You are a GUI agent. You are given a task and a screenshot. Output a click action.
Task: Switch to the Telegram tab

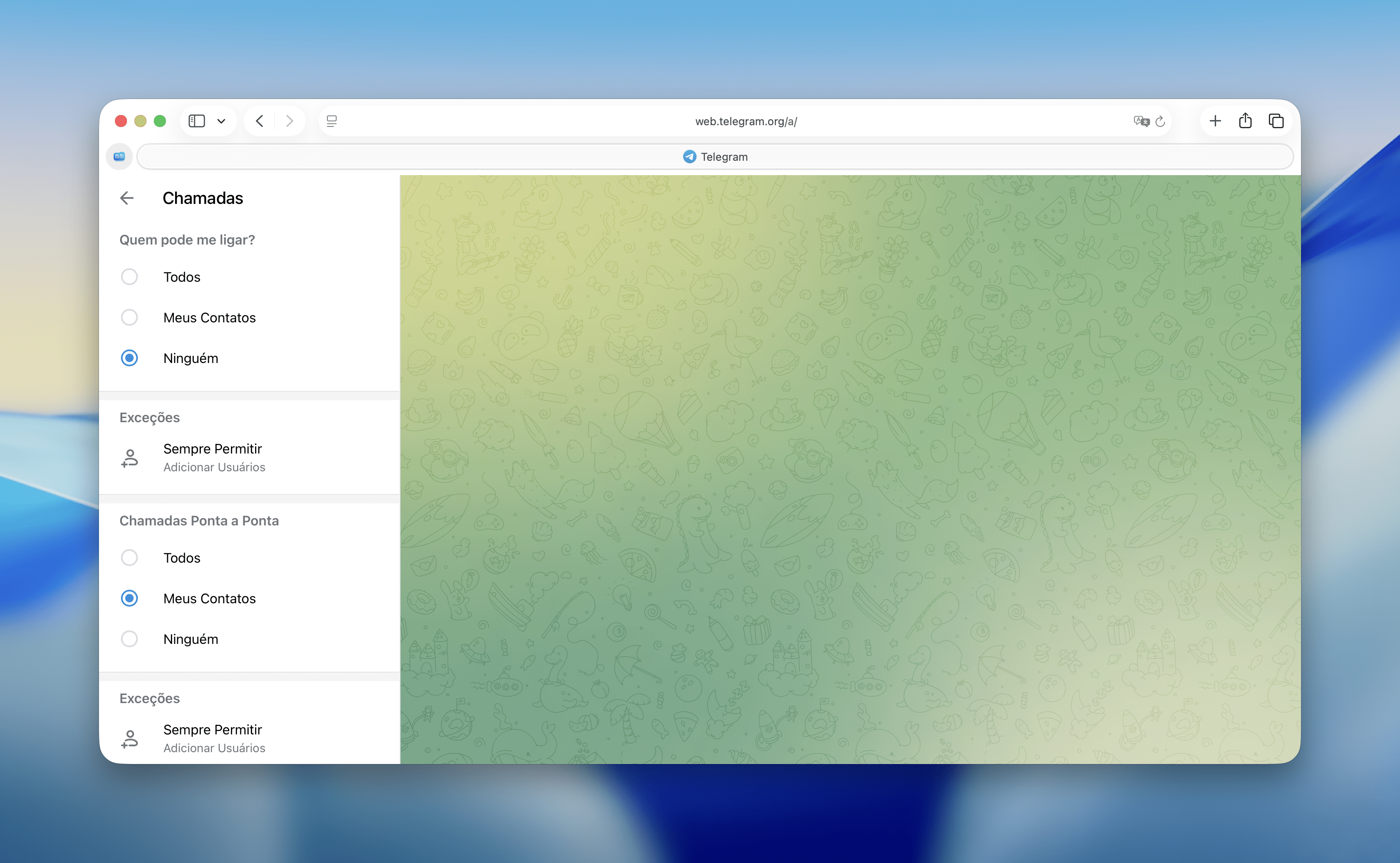click(715, 157)
